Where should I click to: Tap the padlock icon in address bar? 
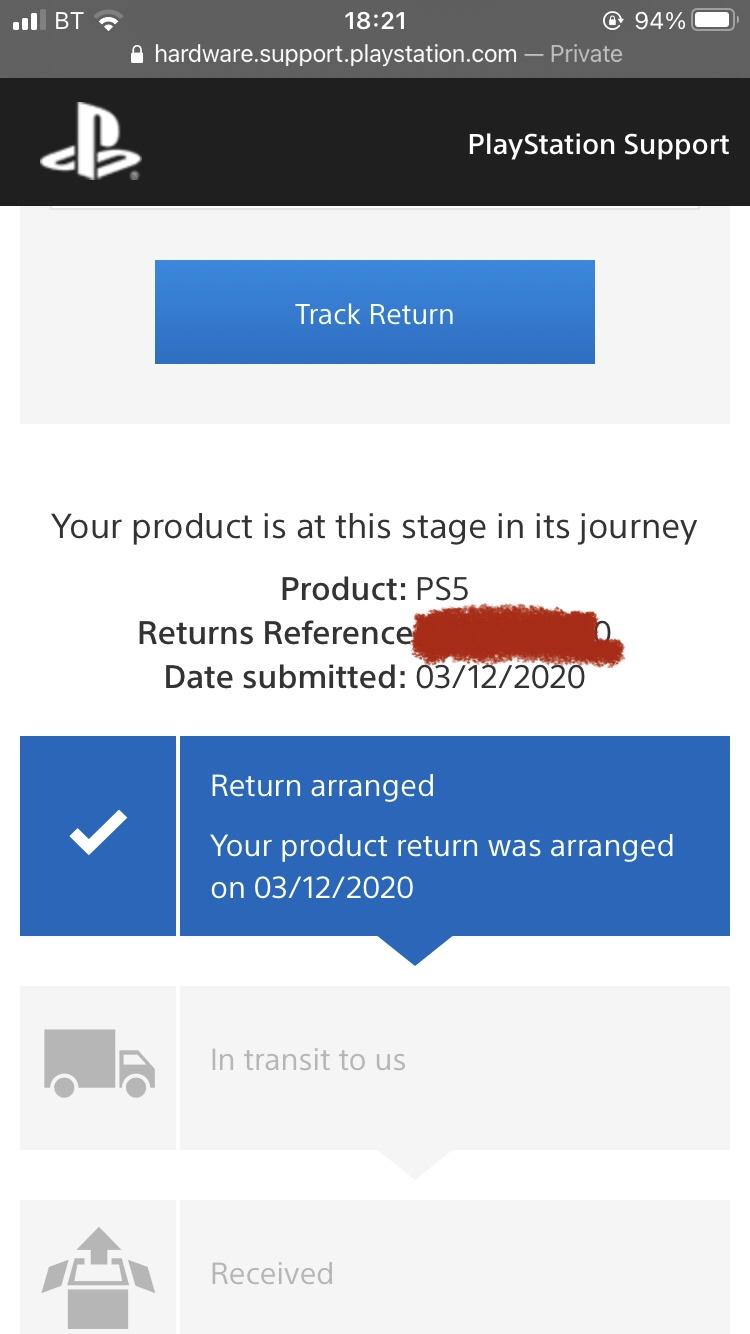click(138, 55)
